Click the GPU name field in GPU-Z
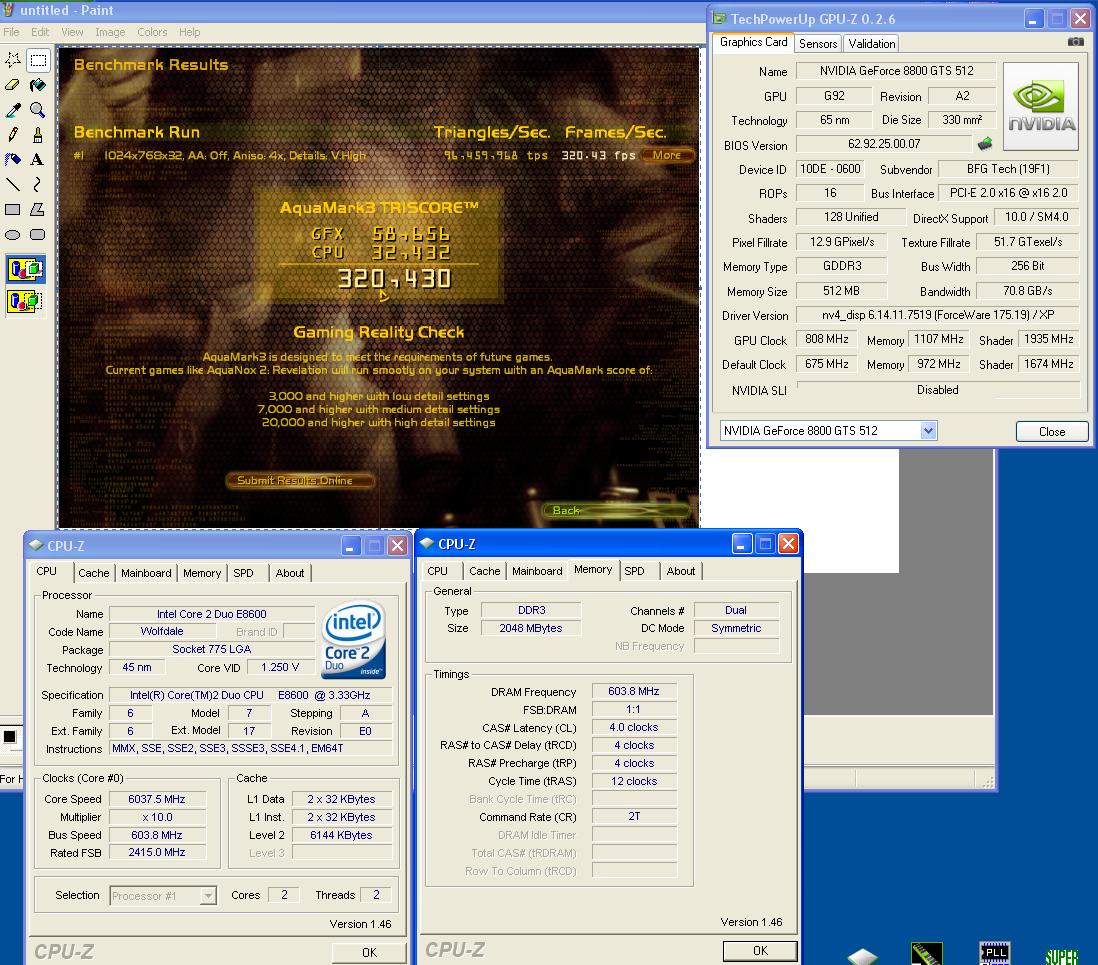Image resolution: width=1098 pixels, height=965 pixels. [896, 71]
